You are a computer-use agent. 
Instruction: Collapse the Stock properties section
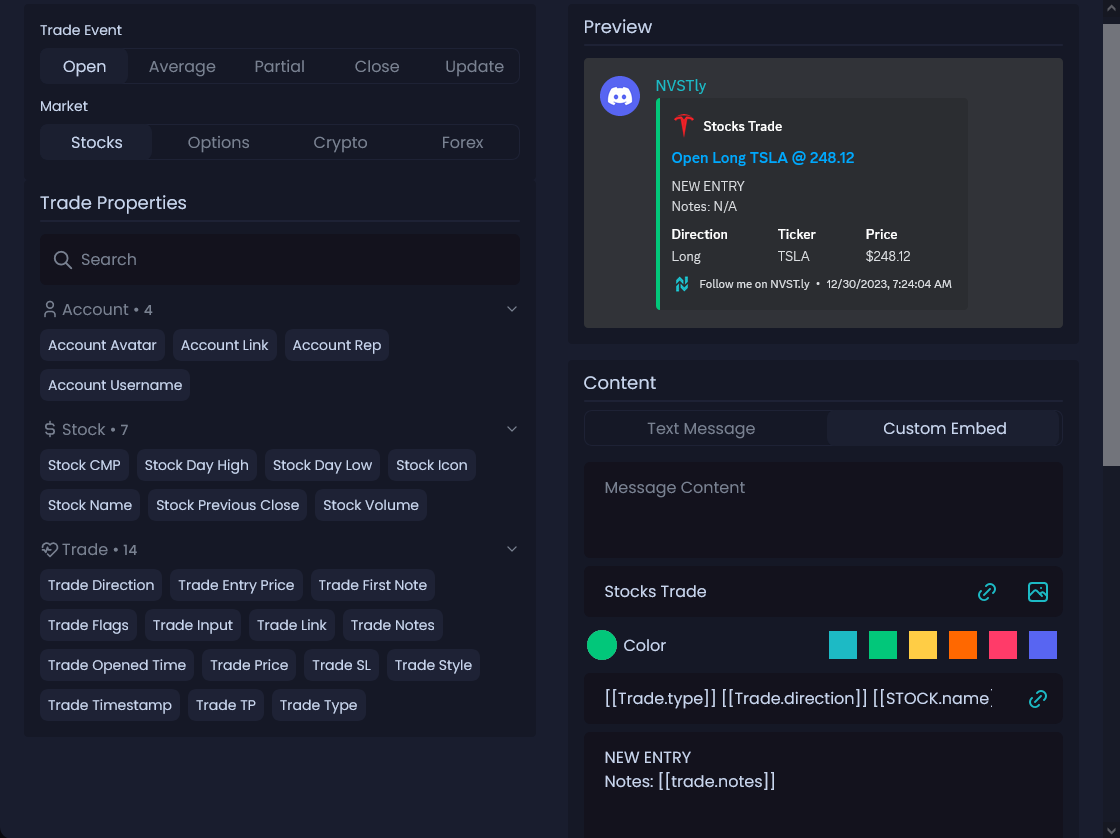pos(511,429)
